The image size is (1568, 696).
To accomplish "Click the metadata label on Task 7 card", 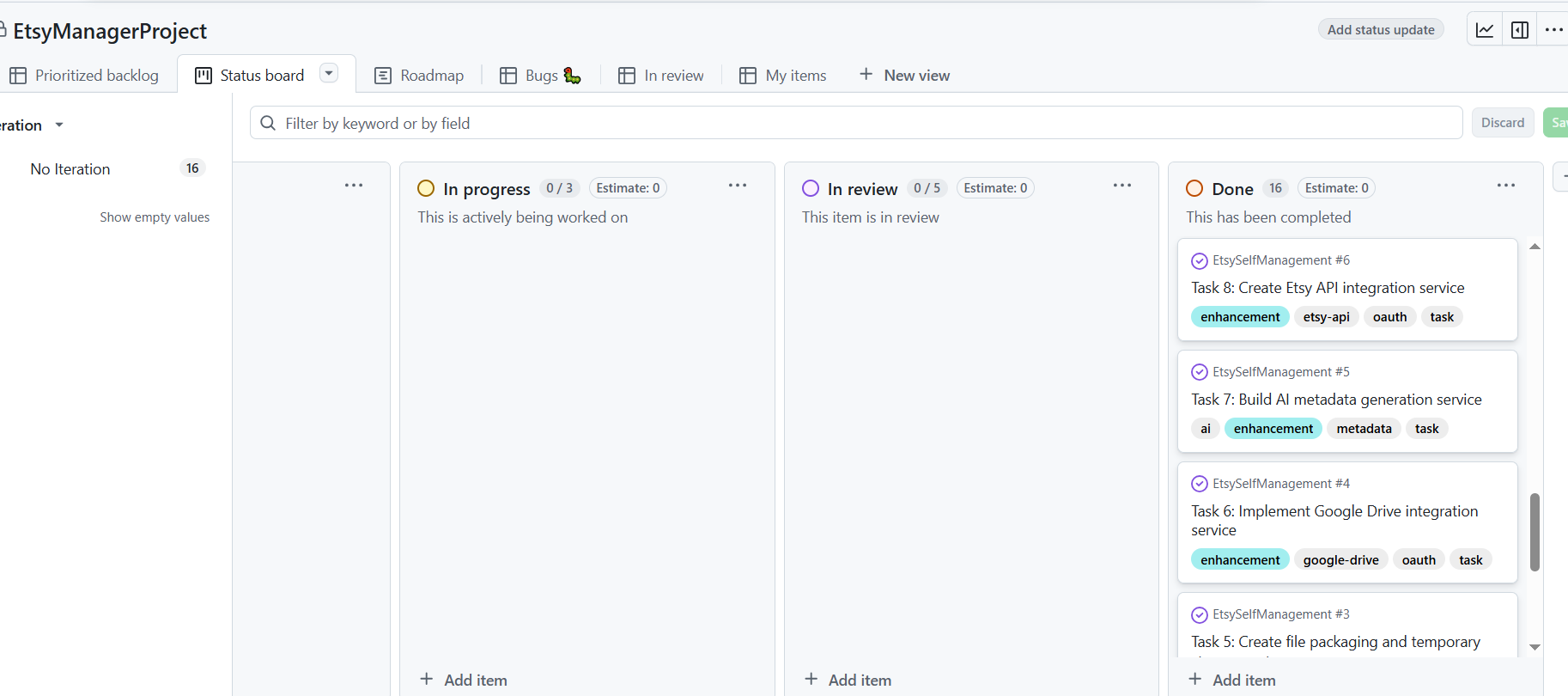I will (x=1364, y=429).
